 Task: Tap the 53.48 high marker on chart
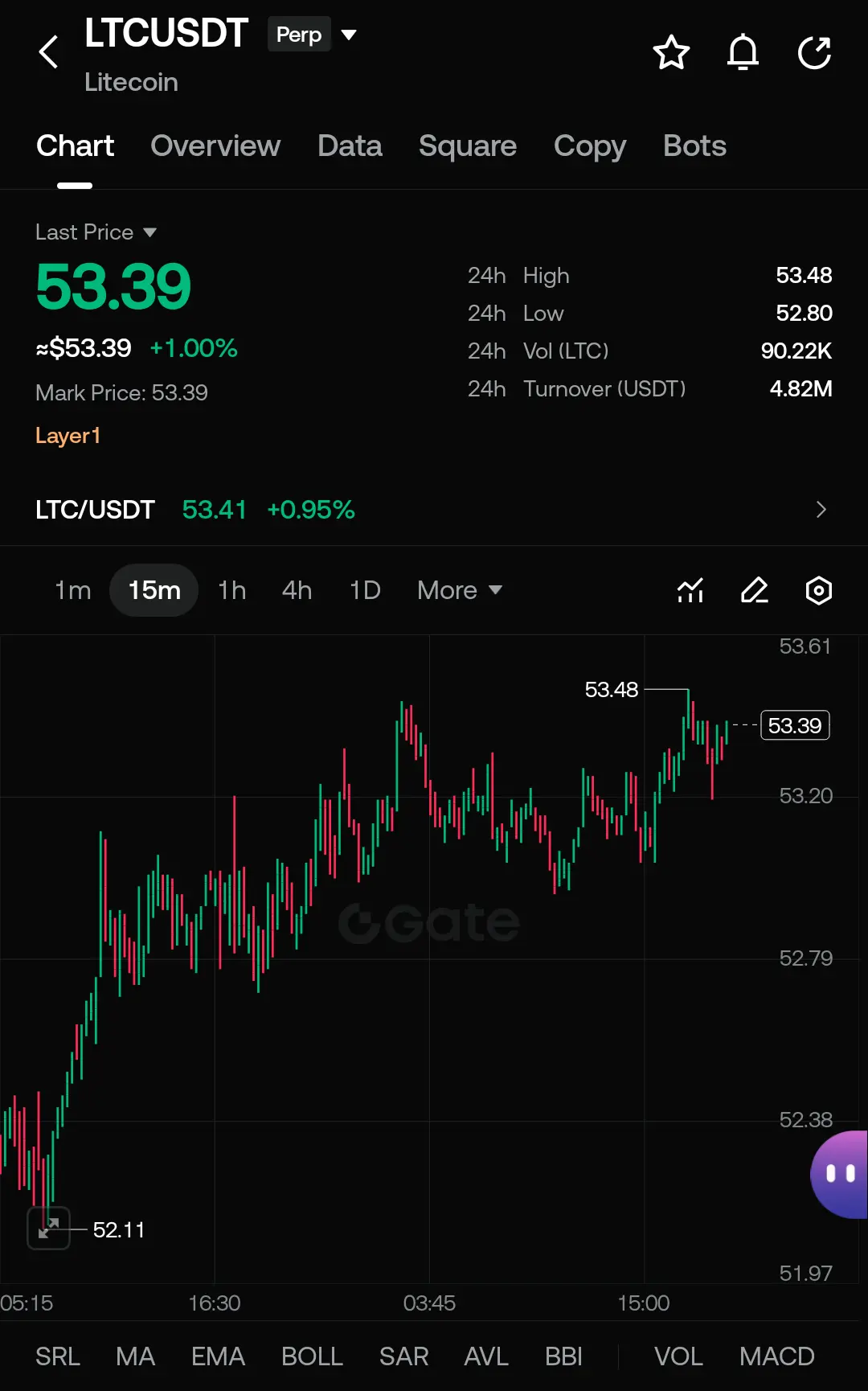(x=611, y=690)
